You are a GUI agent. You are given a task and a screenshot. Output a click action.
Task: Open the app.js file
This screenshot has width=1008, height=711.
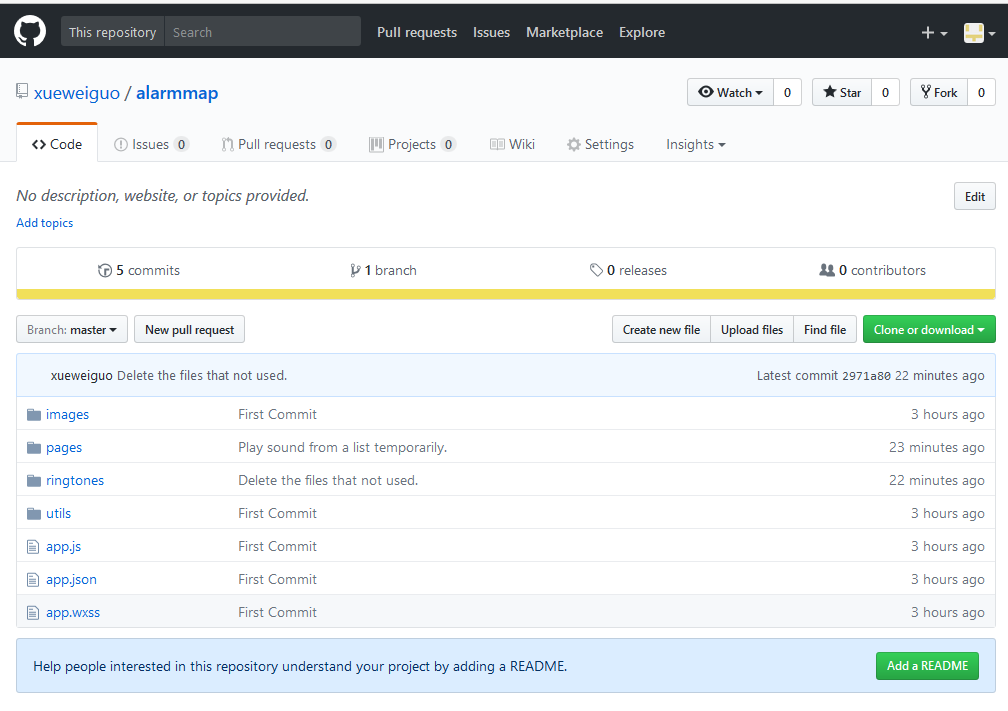[63, 546]
